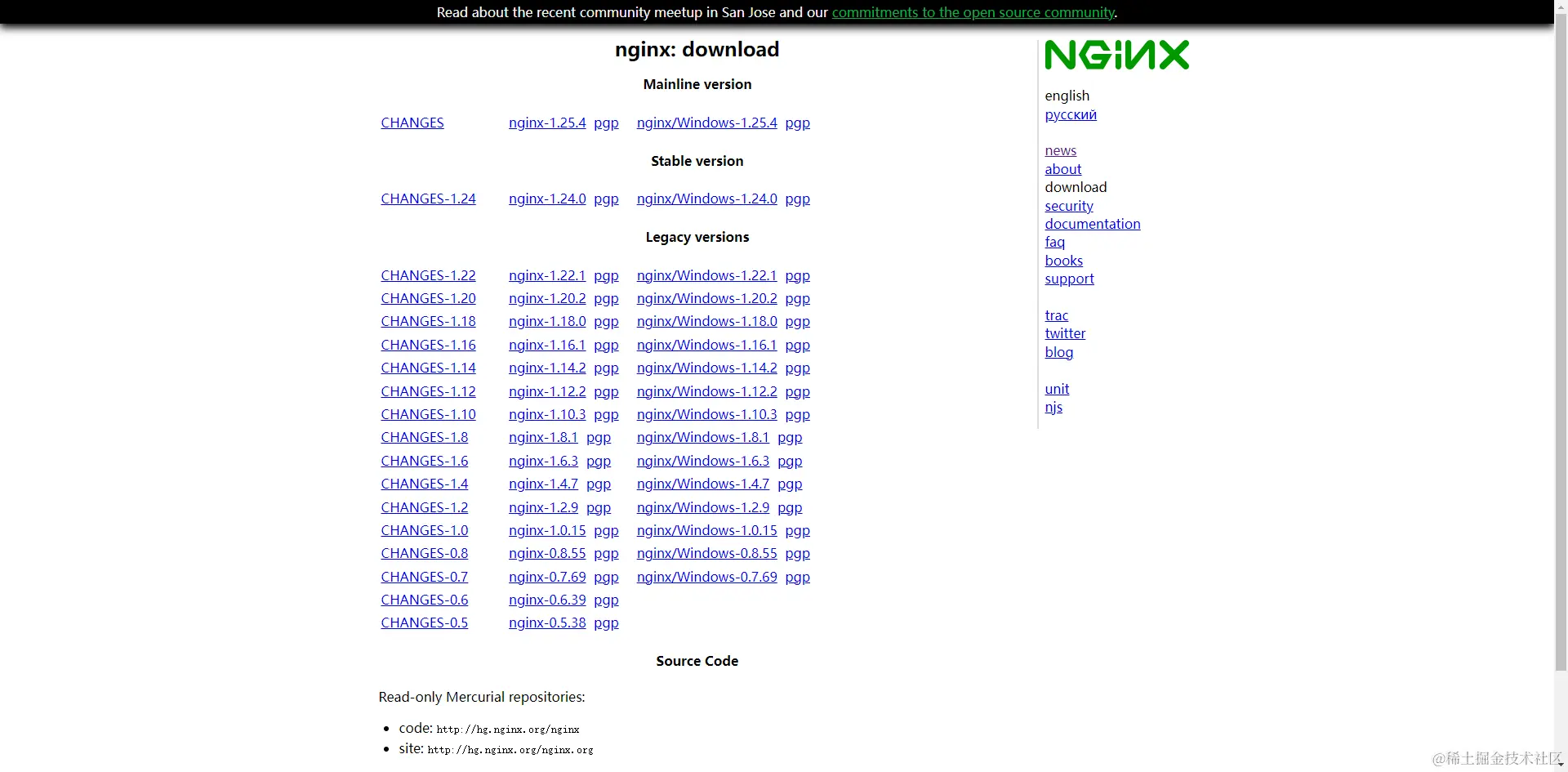Download nginx/Windows-0.8.55
Viewport: 1568px width, 772px height.
point(707,553)
